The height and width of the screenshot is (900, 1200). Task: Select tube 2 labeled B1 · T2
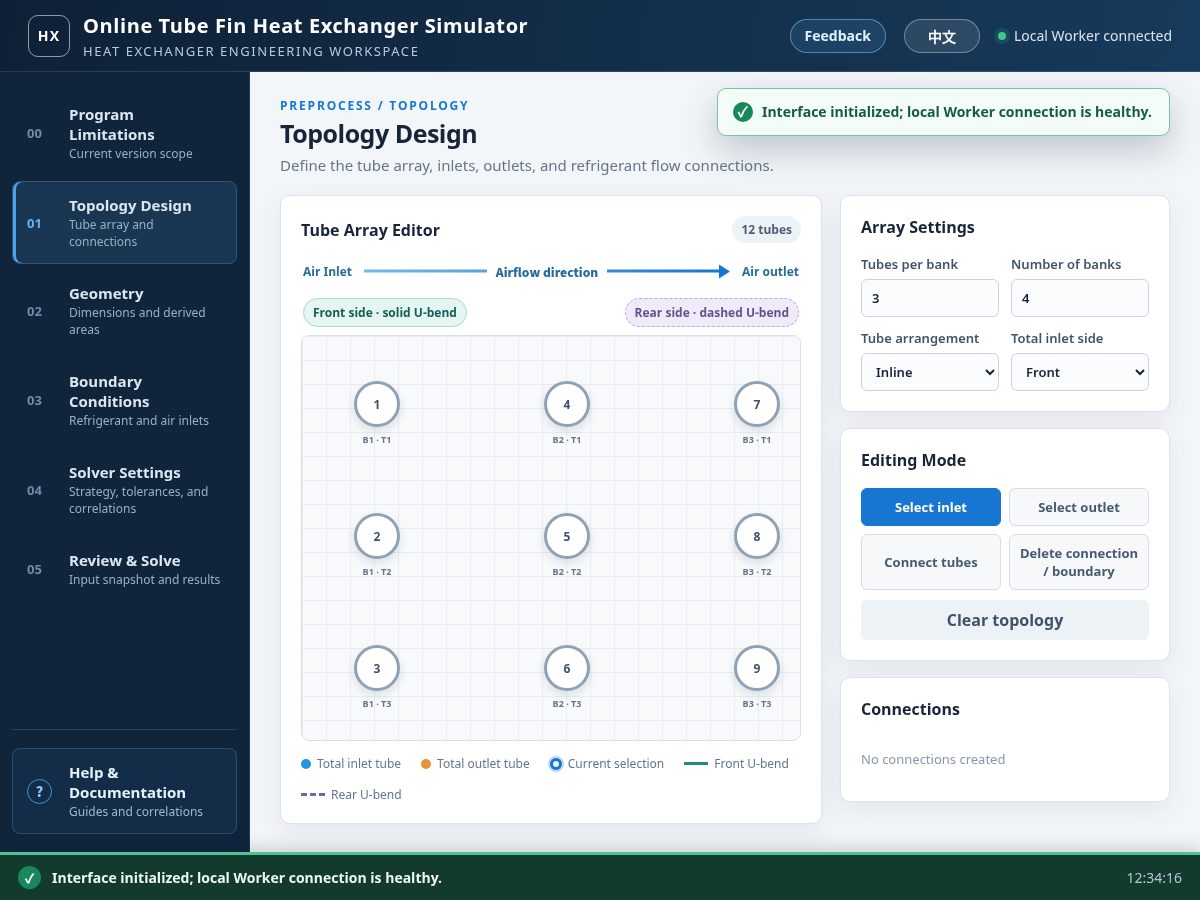[x=377, y=536]
